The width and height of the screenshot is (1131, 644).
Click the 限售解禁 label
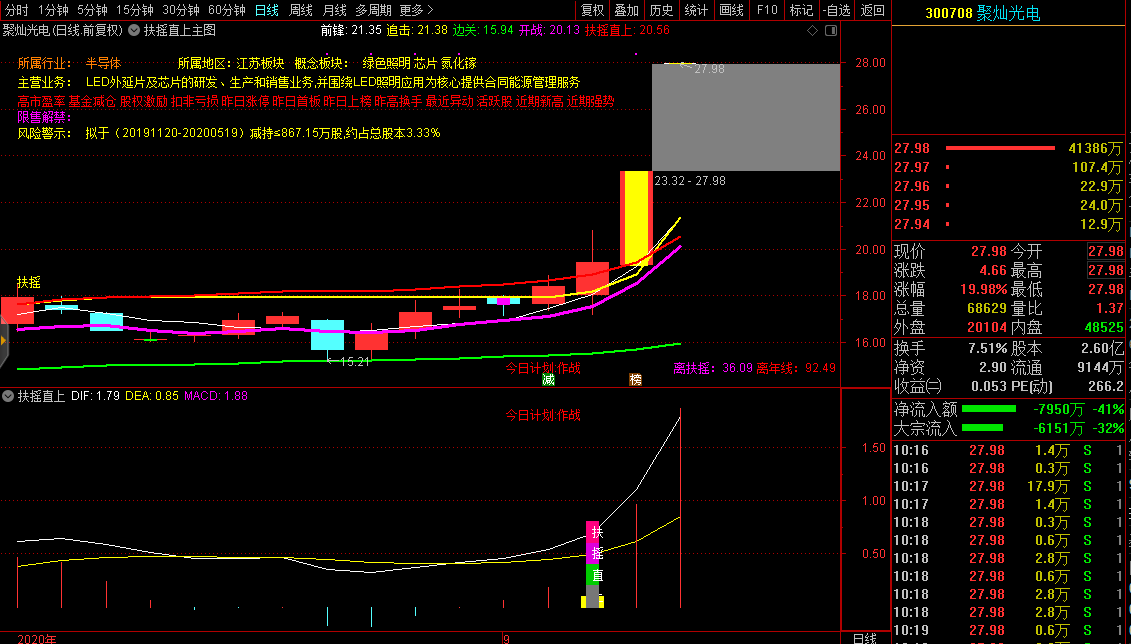tap(45, 117)
